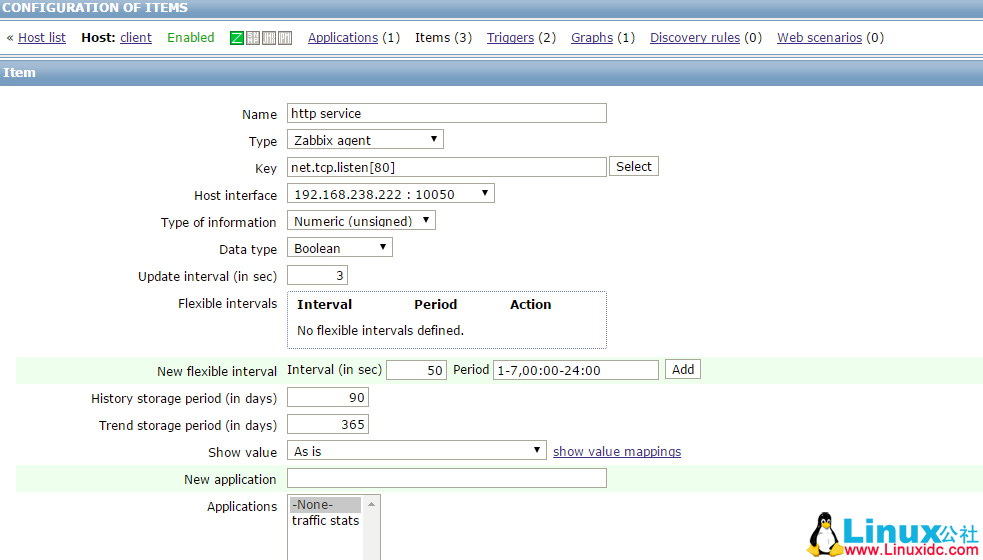Click the JMX availability icon
The width and height of the screenshot is (983, 560).
[269, 38]
